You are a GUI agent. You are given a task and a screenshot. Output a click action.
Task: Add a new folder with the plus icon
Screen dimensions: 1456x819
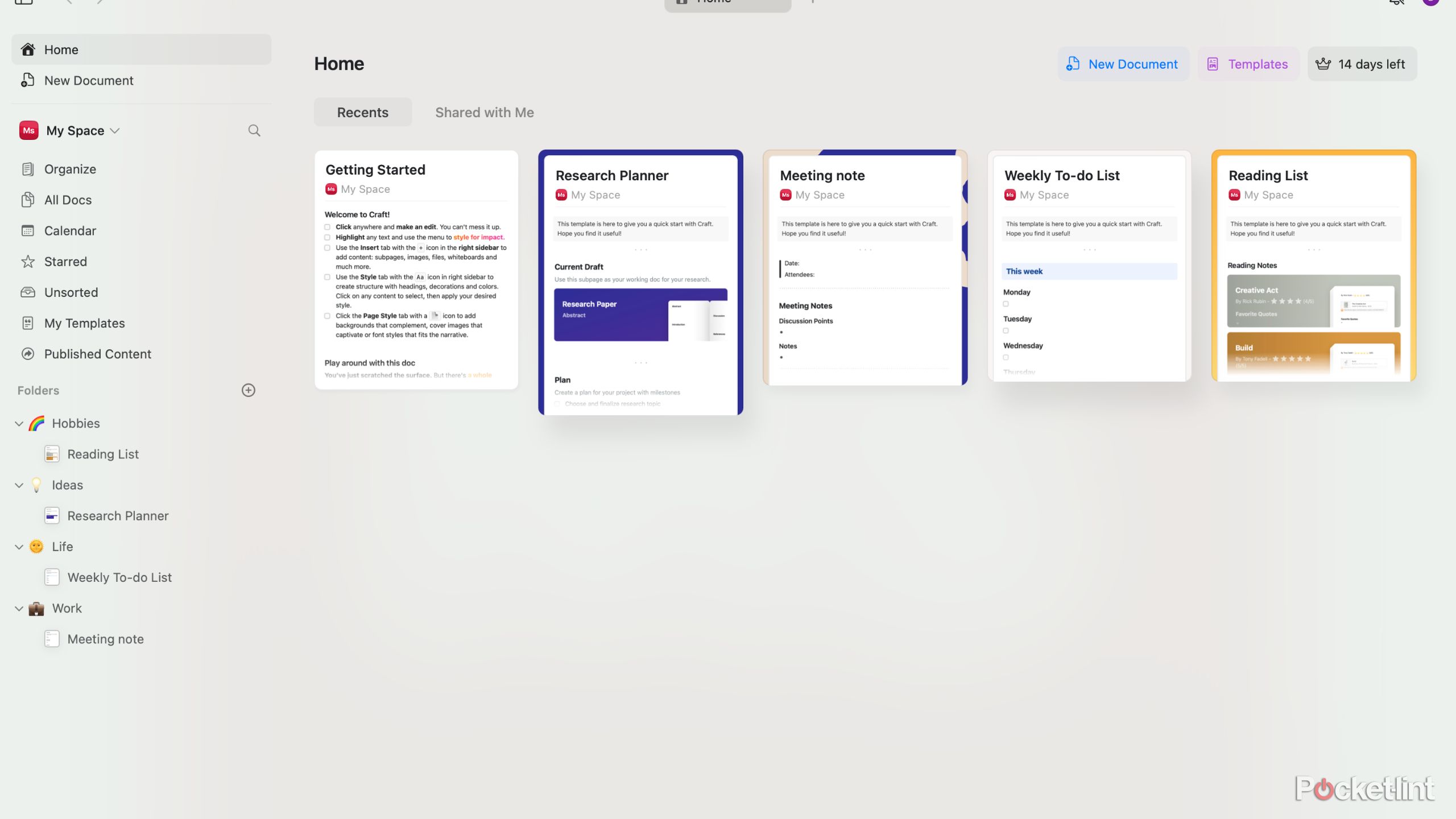[249, 390]
